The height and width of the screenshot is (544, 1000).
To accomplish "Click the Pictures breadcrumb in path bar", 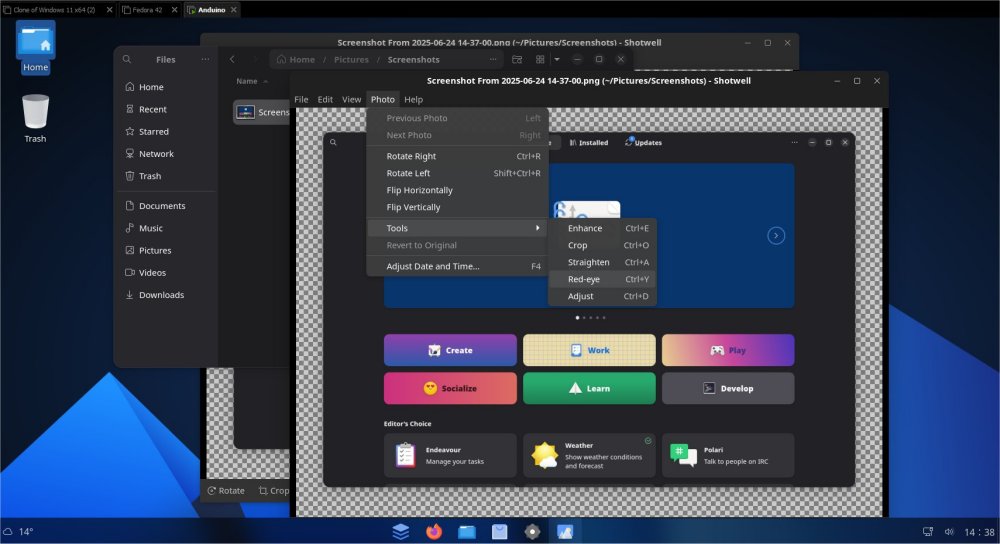I will click(x=351, y=60).
